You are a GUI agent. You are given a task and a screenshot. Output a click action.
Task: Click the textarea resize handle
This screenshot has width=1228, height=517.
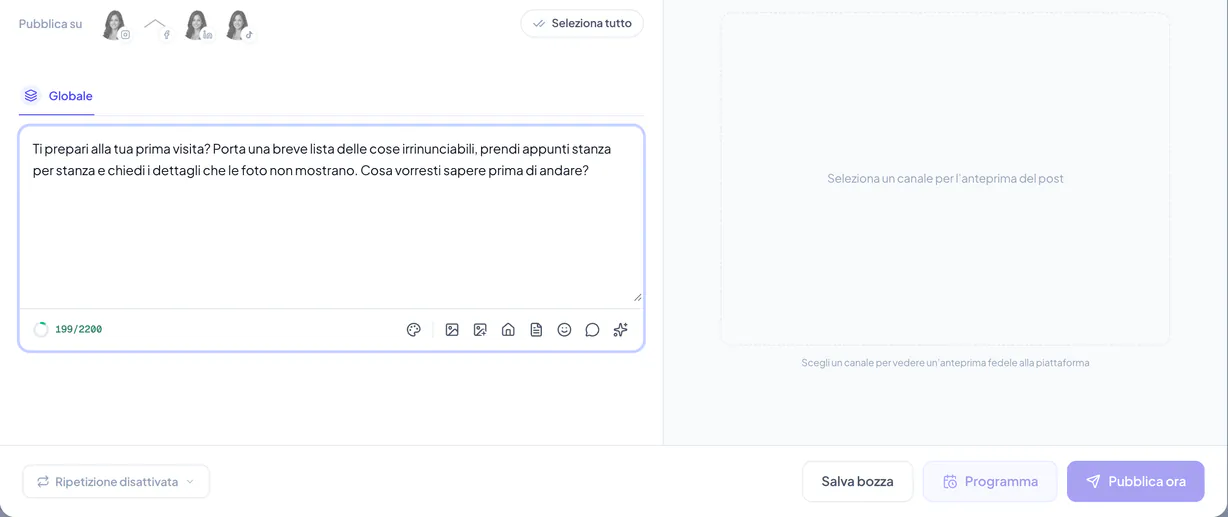(637, 296)
